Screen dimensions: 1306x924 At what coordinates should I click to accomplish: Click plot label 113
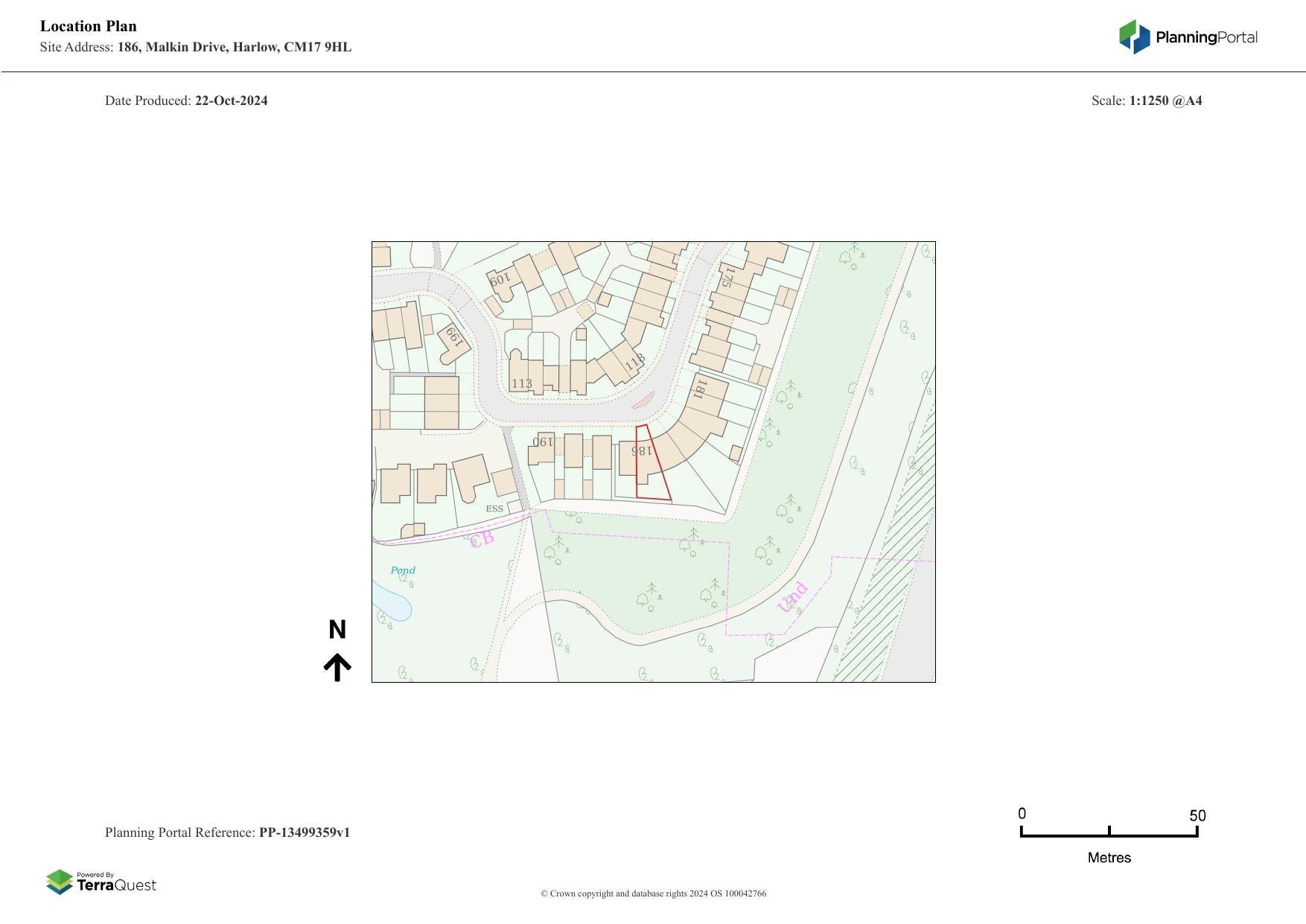pyautogui.click(x=523, y=383)
